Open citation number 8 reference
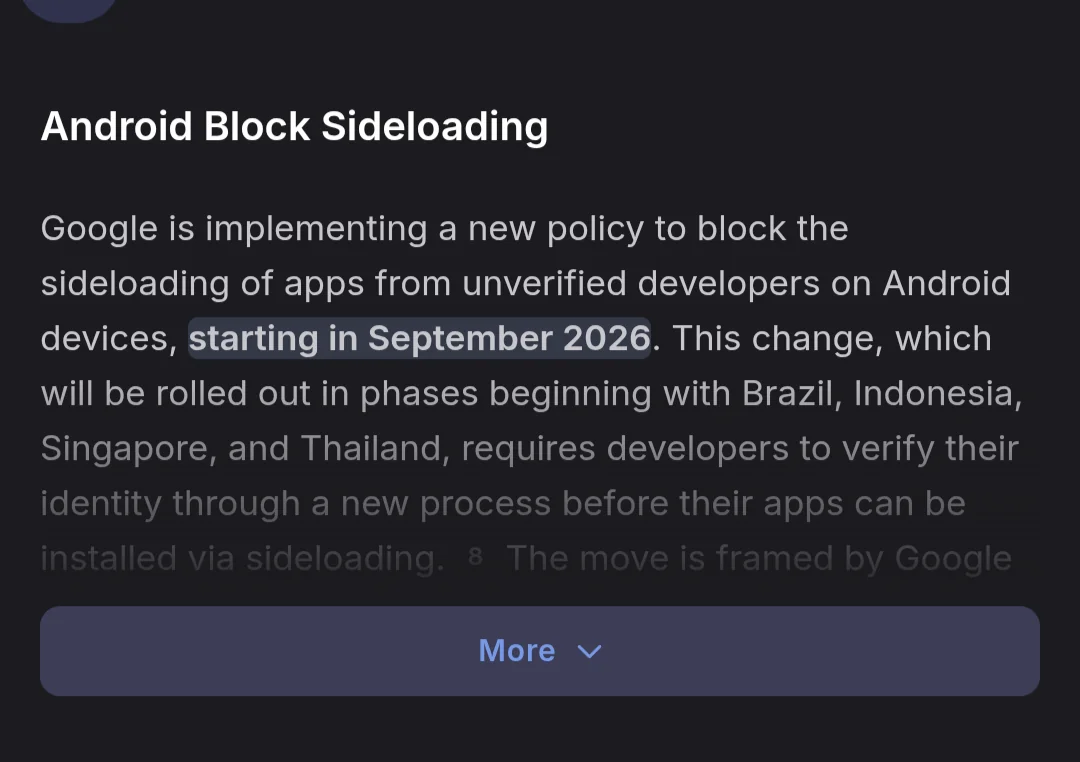This screenshot has height=762, width=1080. click(475, 556)
